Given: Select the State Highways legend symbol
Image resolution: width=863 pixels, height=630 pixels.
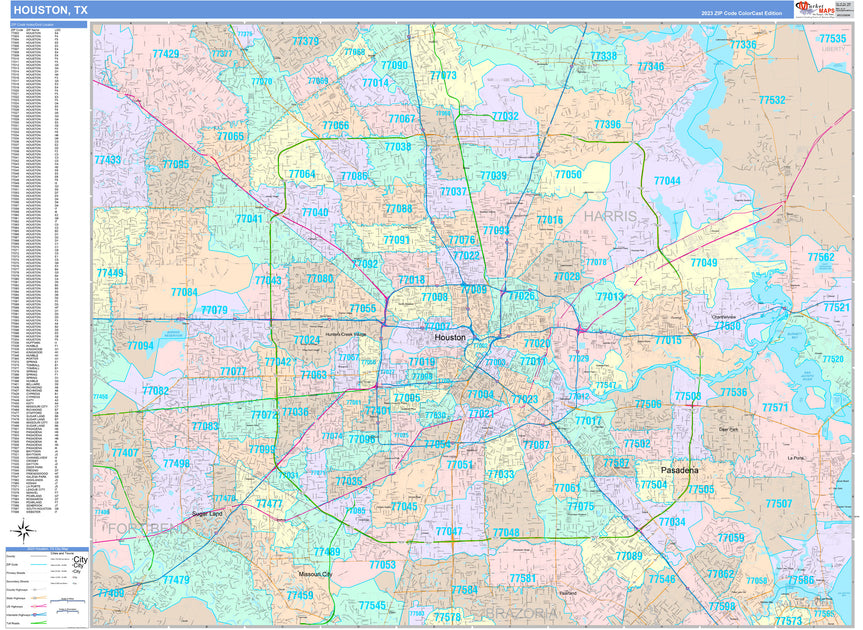Looking at the screenshot, I should click(37, 597).
